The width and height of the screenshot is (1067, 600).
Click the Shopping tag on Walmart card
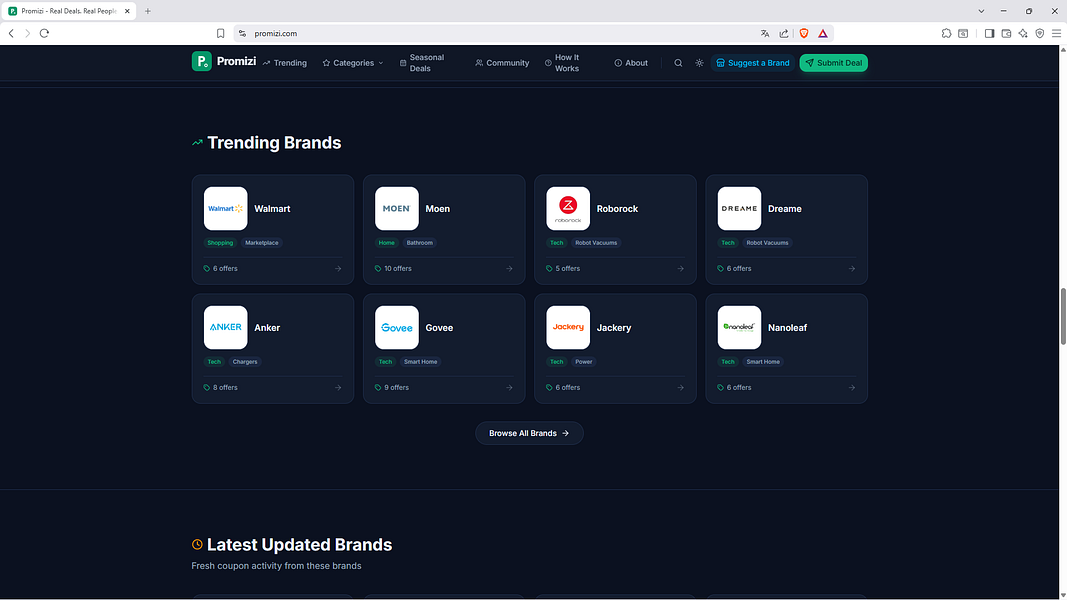(220, 243)
